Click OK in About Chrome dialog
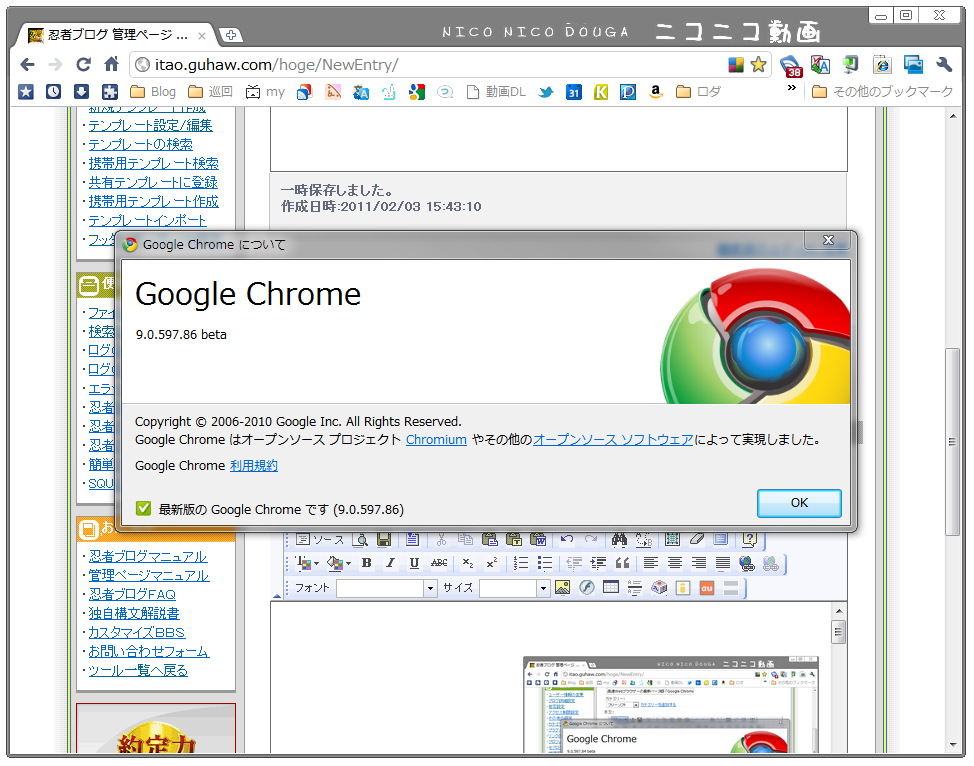Screen dimensions: 974x766 point(799,503)
